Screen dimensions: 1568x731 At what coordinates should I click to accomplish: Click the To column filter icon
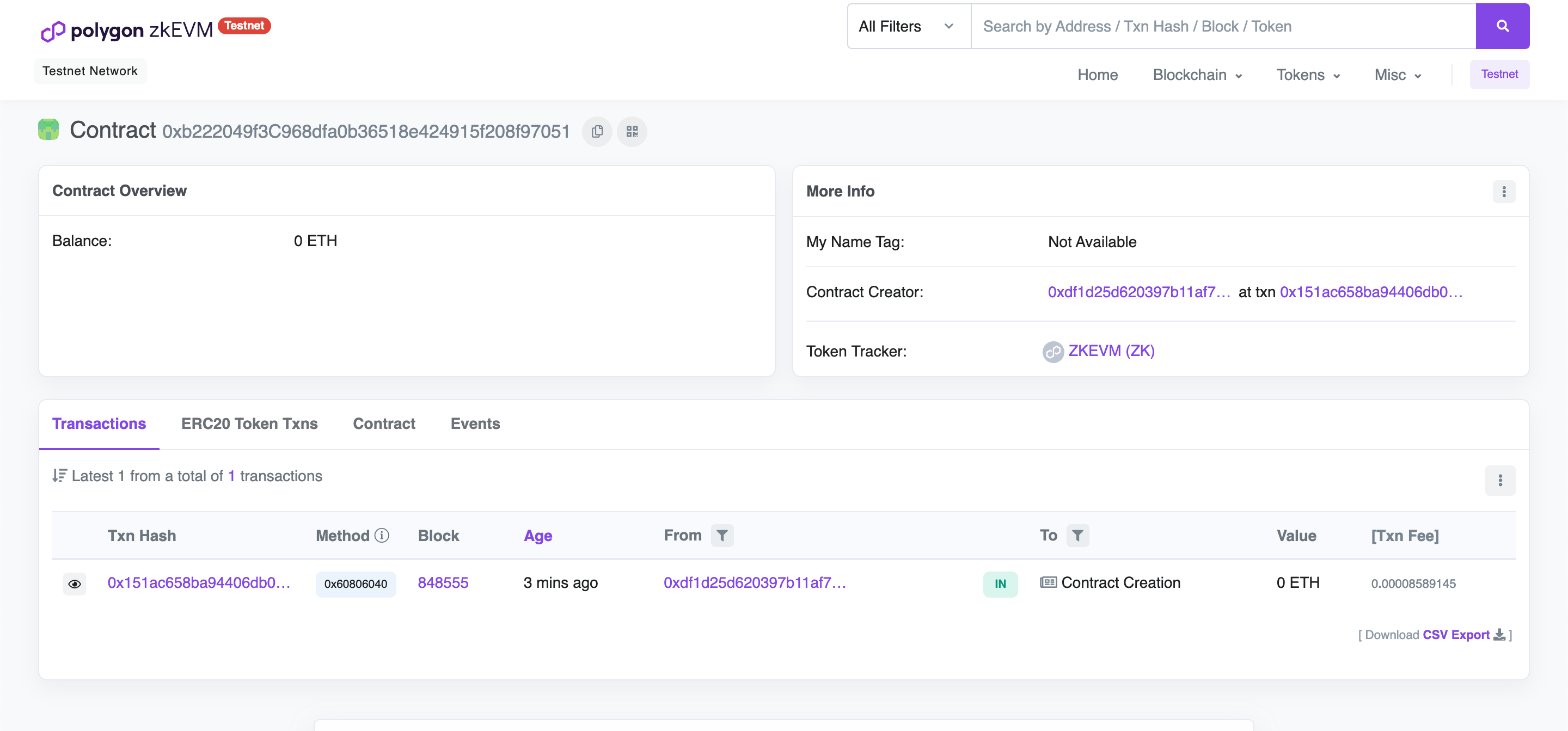coord(1077,536)
